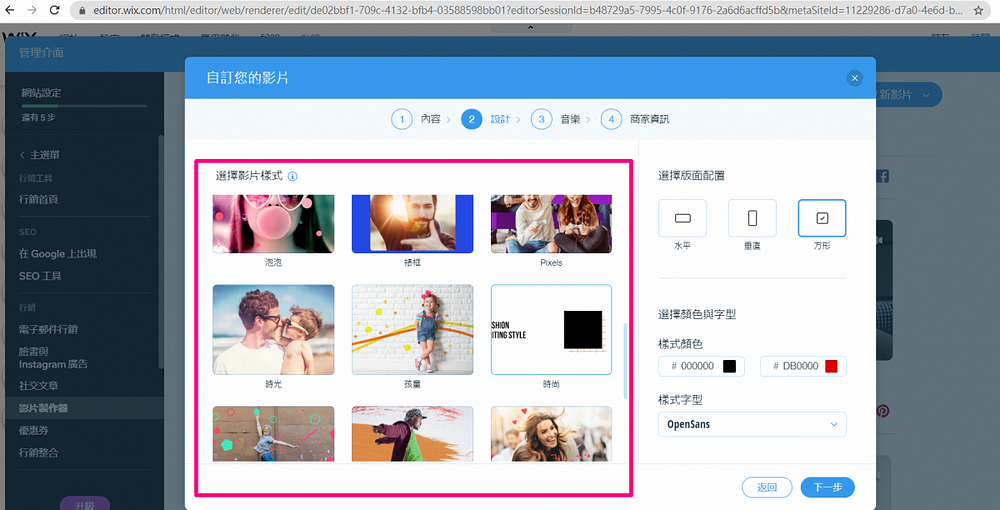Viewport: 1000px width, 510px height.
Task: Click the 返回 back button
Action: (x=767, y=487)
